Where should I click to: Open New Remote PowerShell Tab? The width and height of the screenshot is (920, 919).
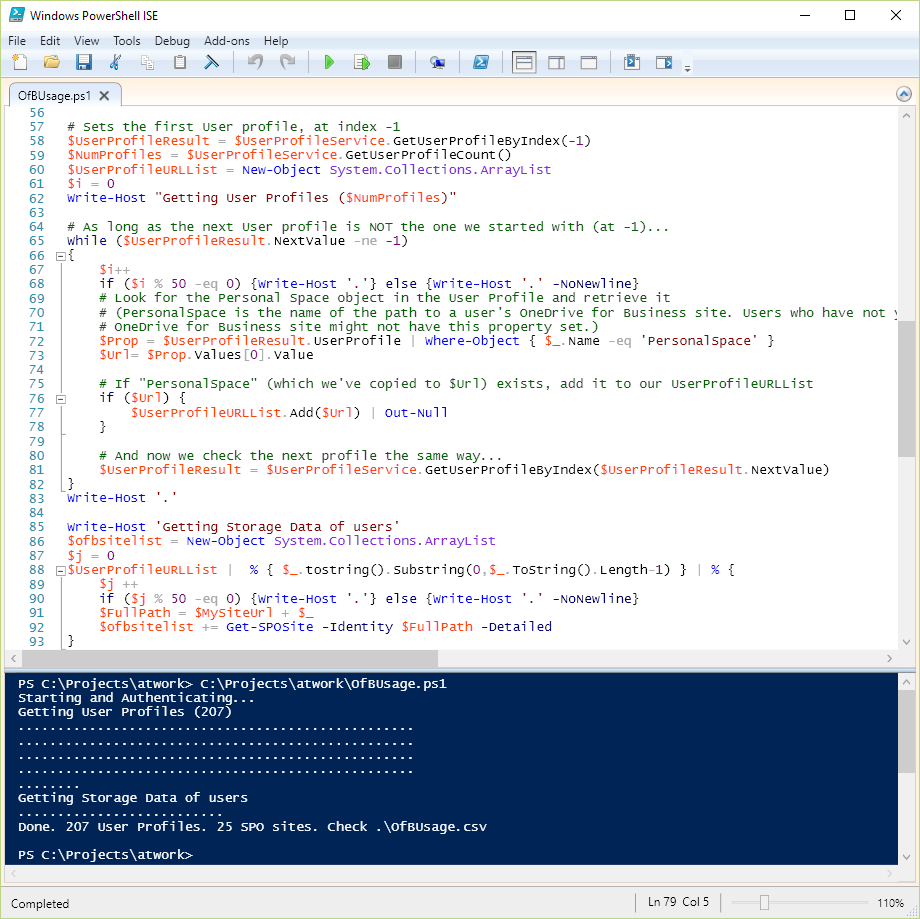coord(437,62)
